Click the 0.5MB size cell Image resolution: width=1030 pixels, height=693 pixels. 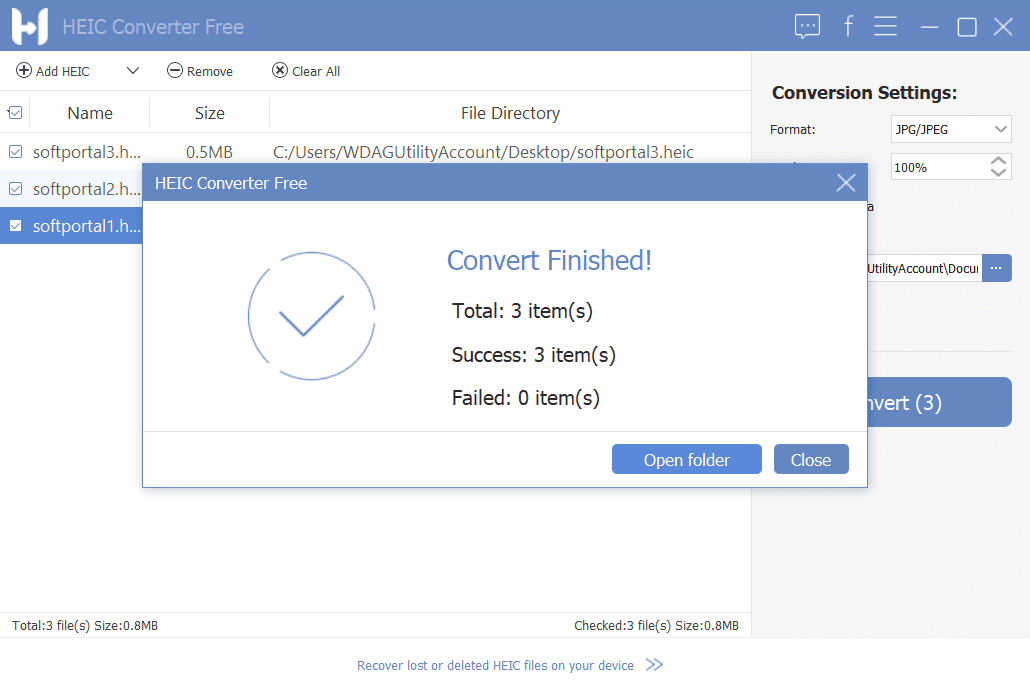(x=209, y=152)
